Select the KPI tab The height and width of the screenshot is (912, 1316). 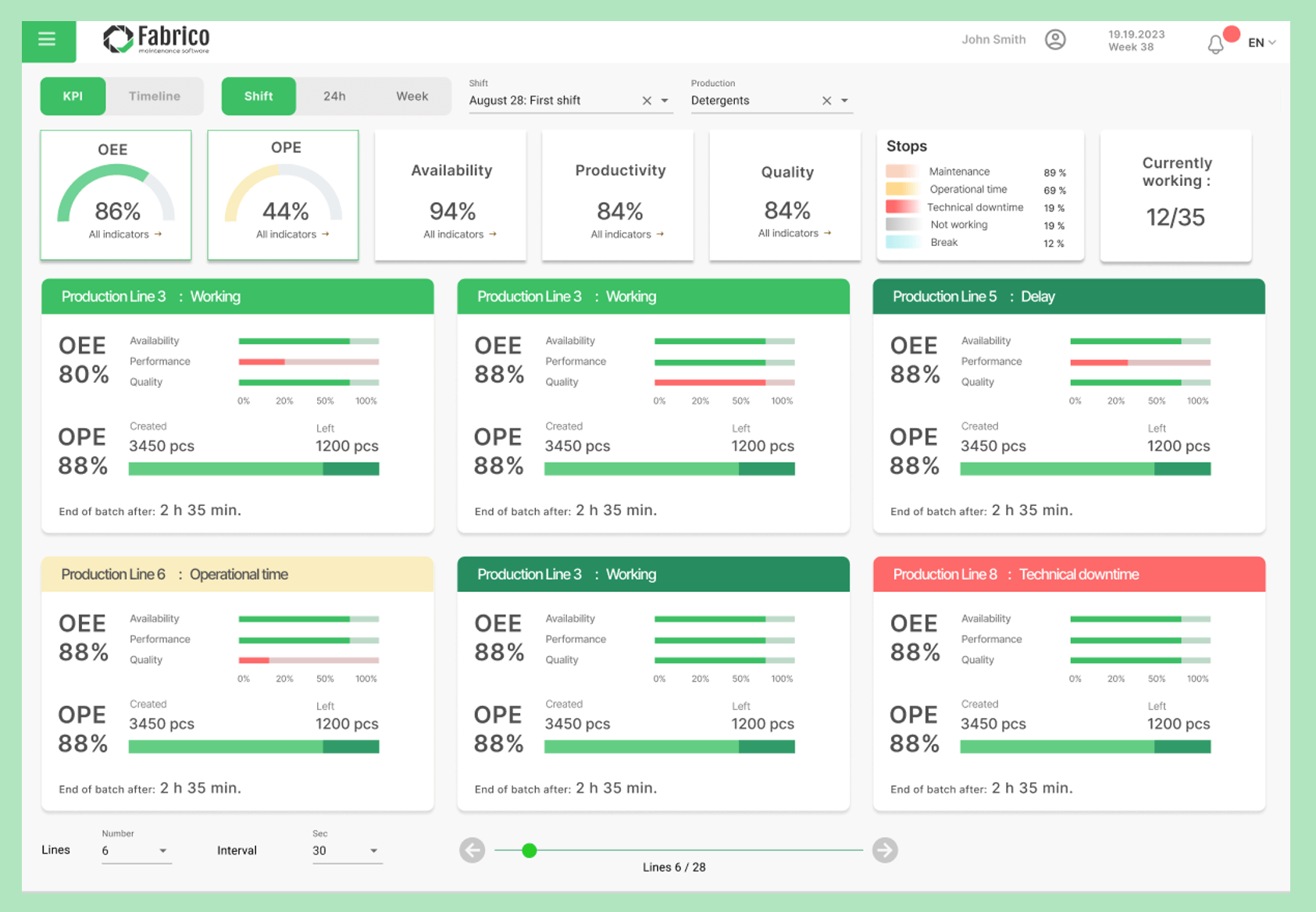73,96
